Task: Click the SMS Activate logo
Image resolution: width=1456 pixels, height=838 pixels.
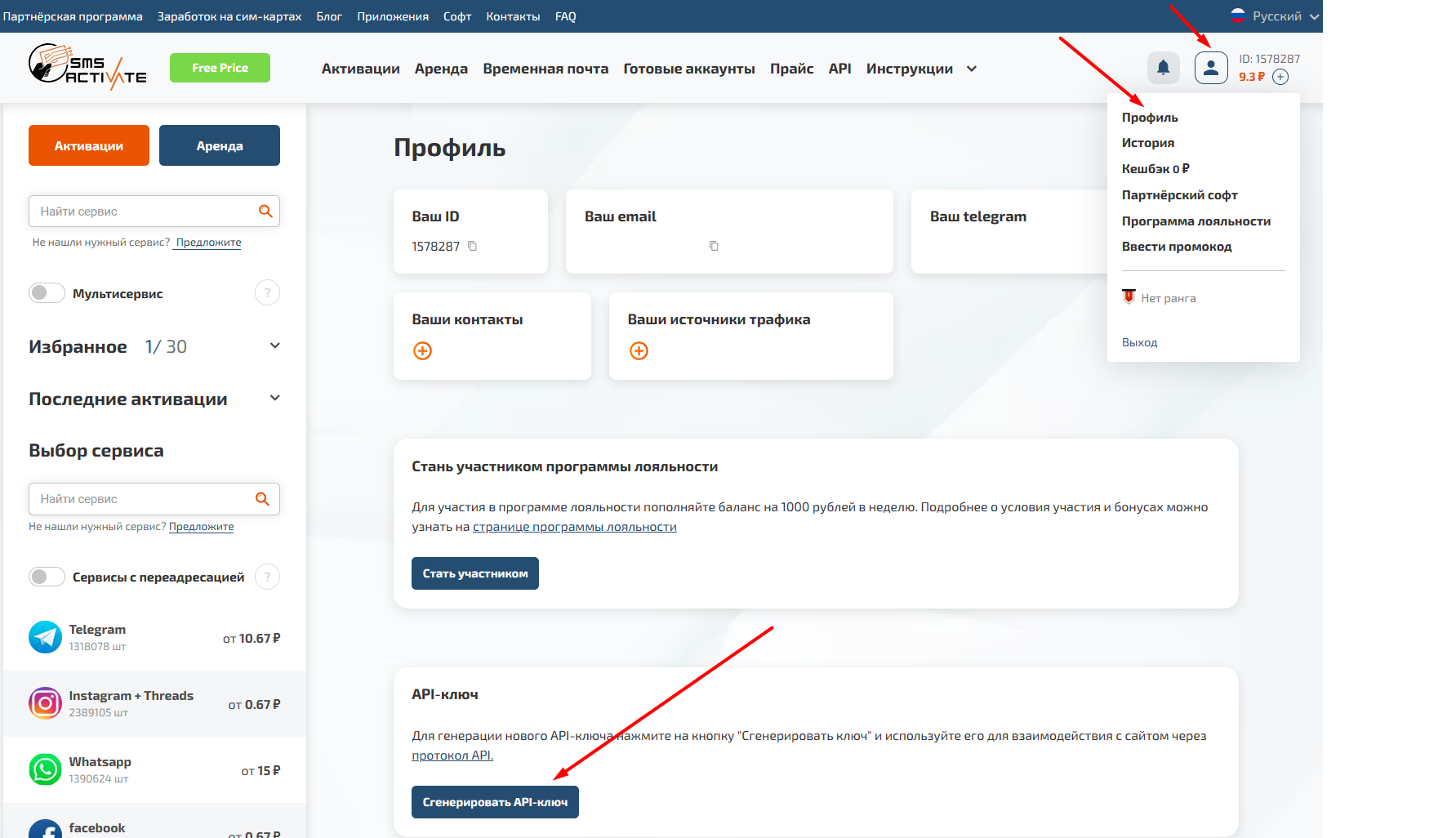Action: point(87,67)
